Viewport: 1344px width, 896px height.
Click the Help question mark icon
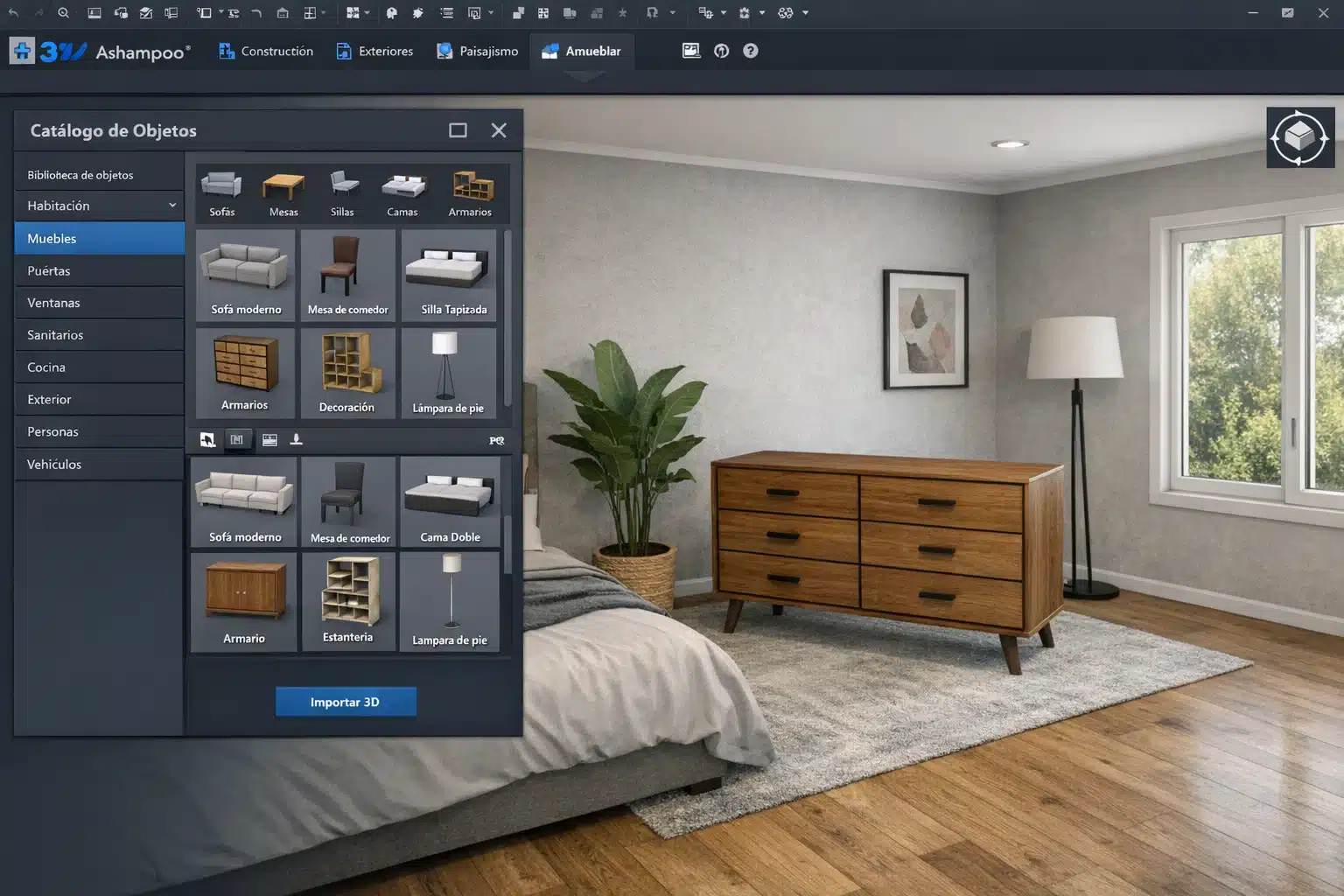pos(751,51)
